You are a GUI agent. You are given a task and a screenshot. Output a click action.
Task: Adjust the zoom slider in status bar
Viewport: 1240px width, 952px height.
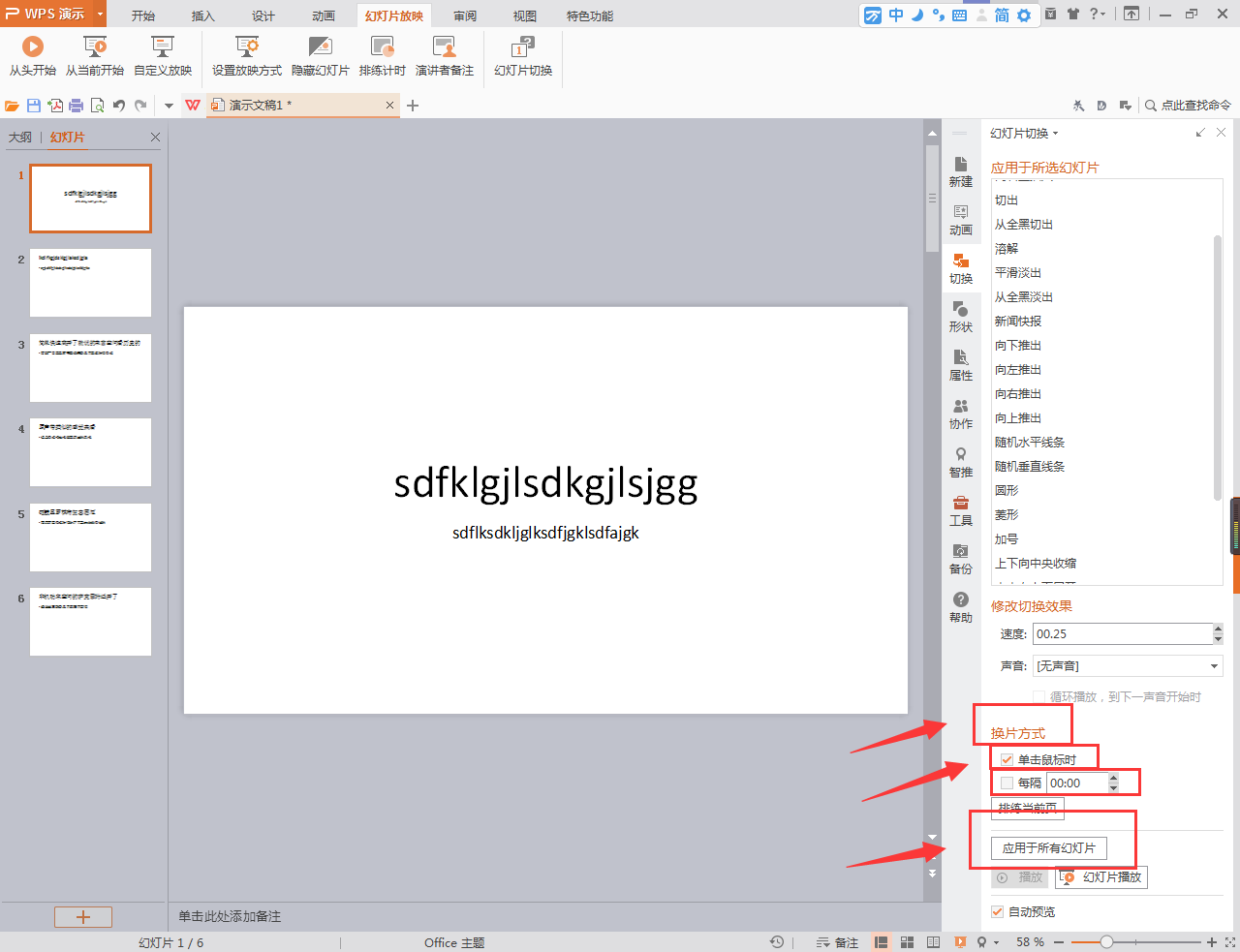(x=1106, y=942)
